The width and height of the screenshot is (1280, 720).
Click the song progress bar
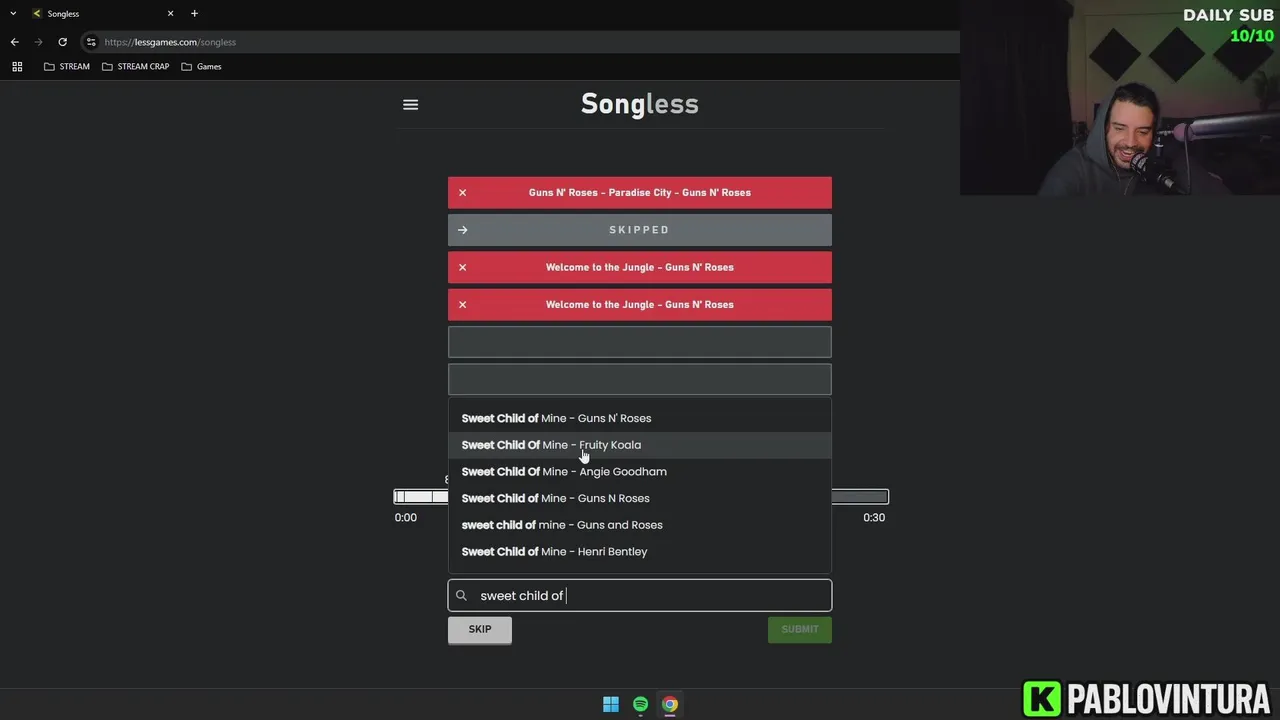pos(641,497)
